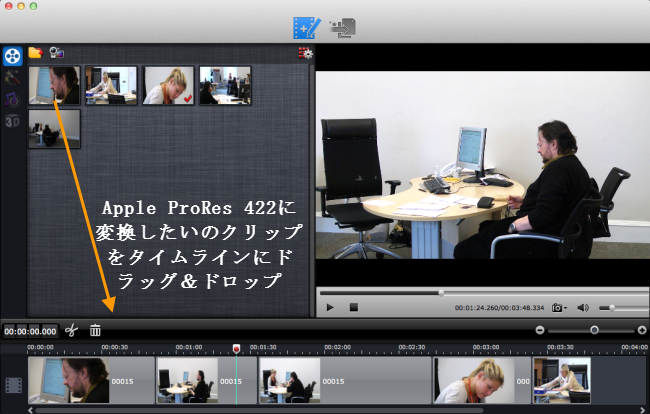This screenshot has height=414, width=650.
Task: Click the 00:03:00 timeline ruler mark
Action: pos(486,347)
